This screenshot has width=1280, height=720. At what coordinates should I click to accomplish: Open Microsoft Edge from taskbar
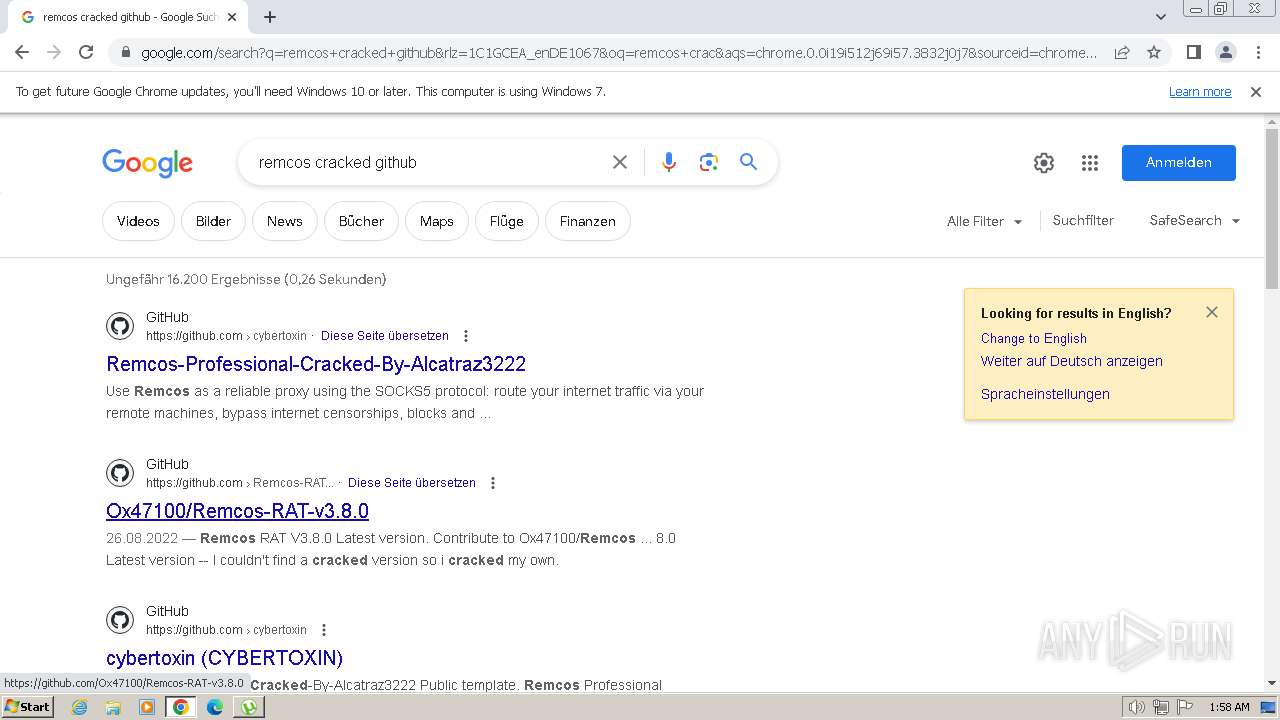pyautogui.click(x=214, y=707)
